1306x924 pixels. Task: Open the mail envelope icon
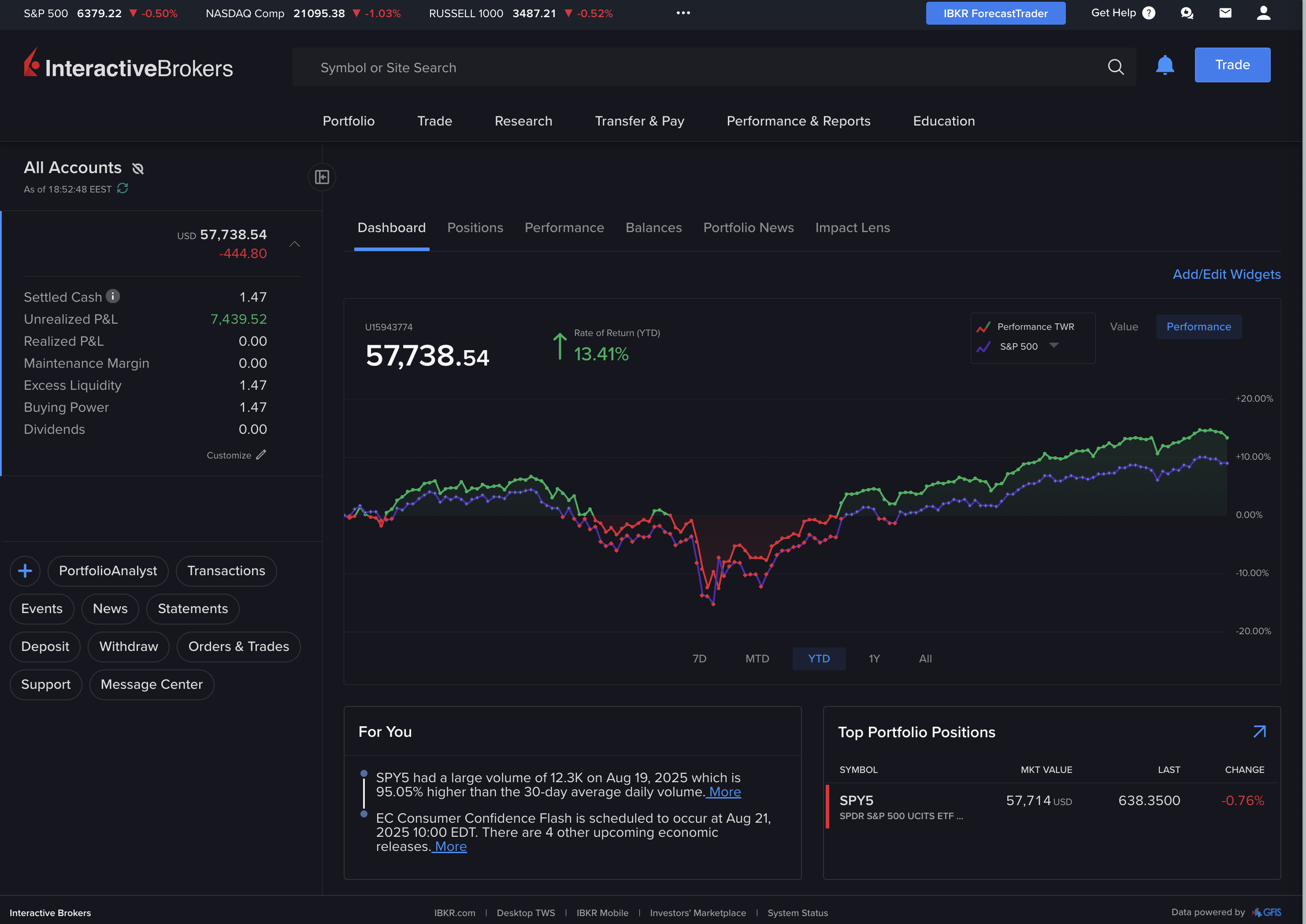click(1225, 13)
